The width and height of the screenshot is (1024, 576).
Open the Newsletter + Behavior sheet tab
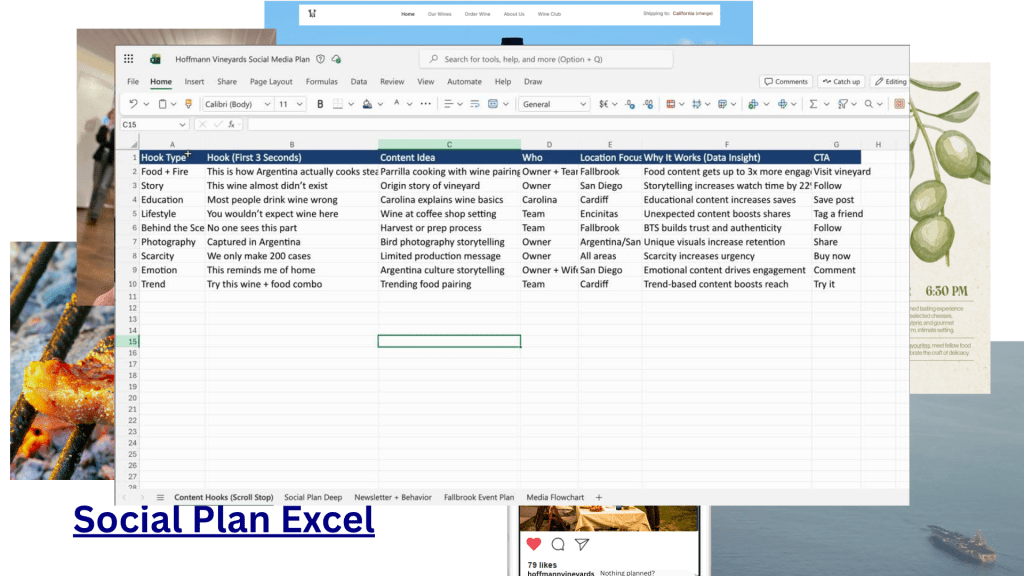pos(392,498)
